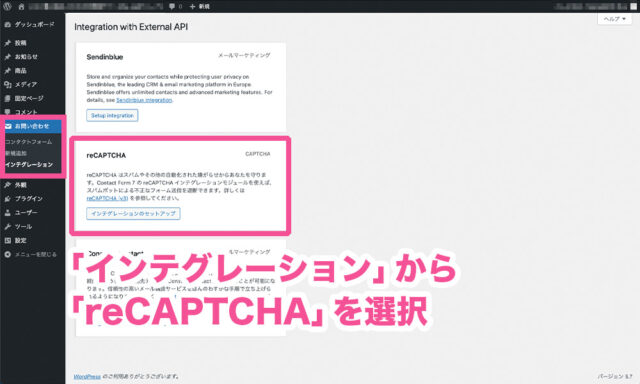Click the plus New item in admin bar
The height and width of the screenshot is (384, 640).
click(x=200, y=7)
